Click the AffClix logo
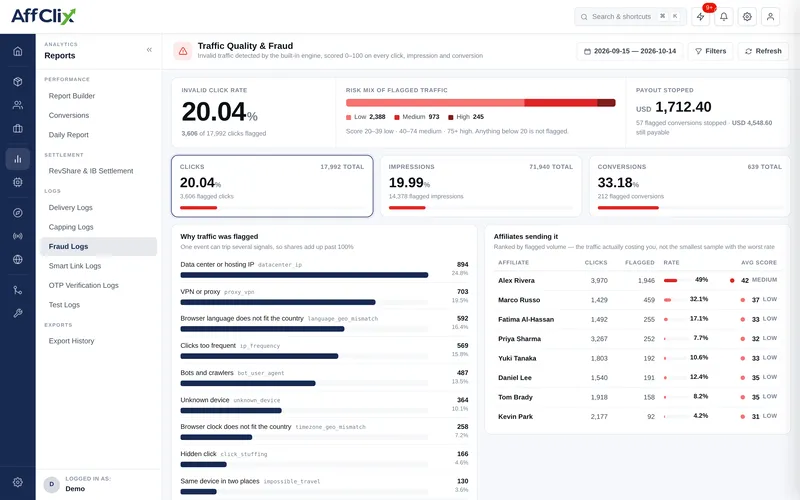Viewport: 800px width, 500px height. pos(43,16)
